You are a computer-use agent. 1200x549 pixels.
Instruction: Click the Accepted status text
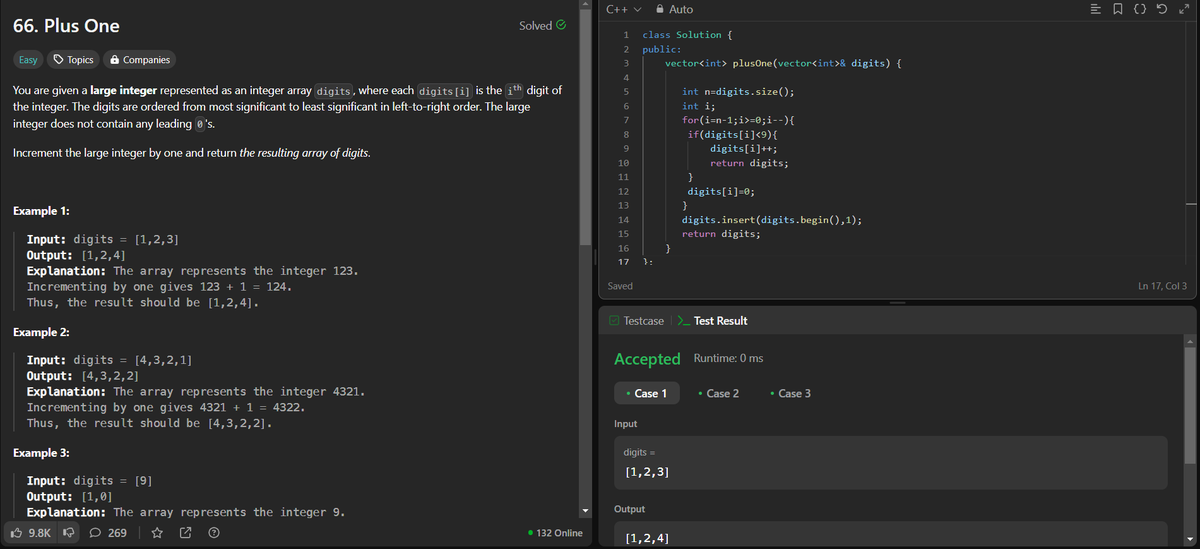[647, 358]
